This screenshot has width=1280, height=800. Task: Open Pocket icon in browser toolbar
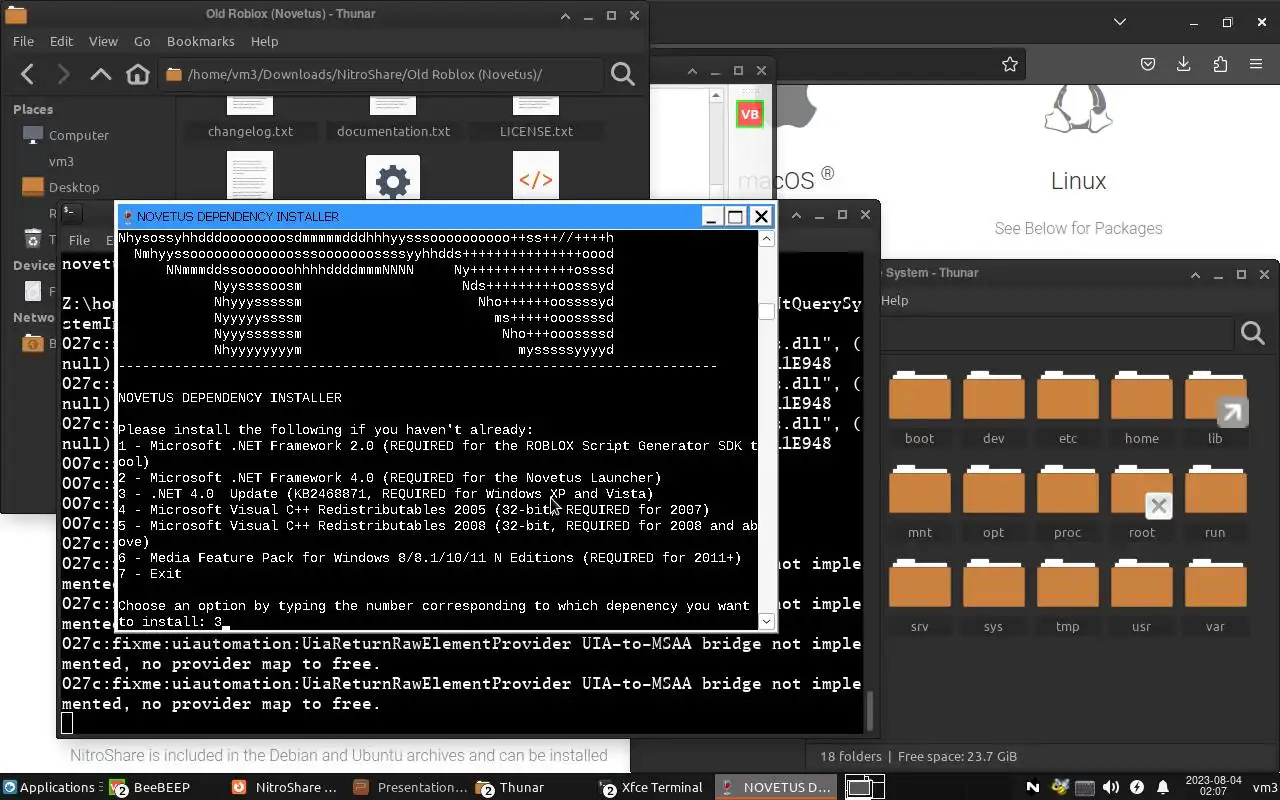(1148, 64)
